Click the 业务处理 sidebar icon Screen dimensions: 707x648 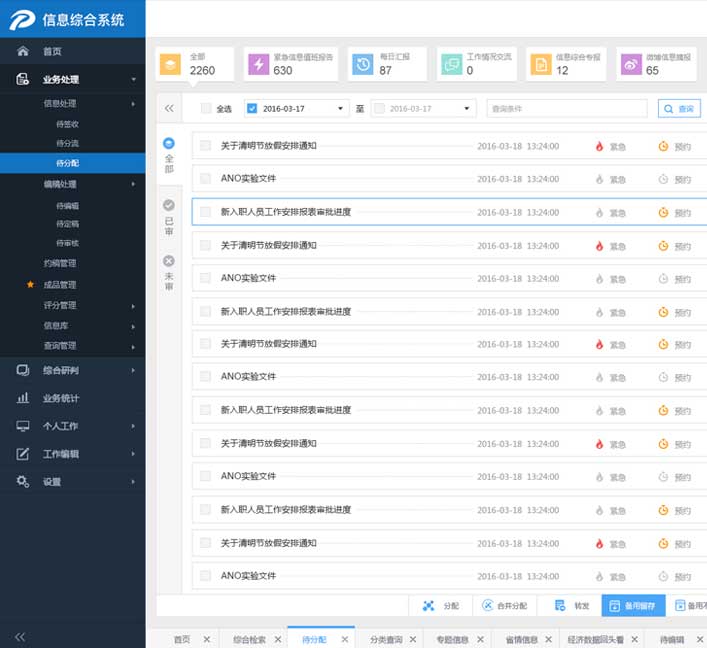pyautogui.click(x=23, y=79)
